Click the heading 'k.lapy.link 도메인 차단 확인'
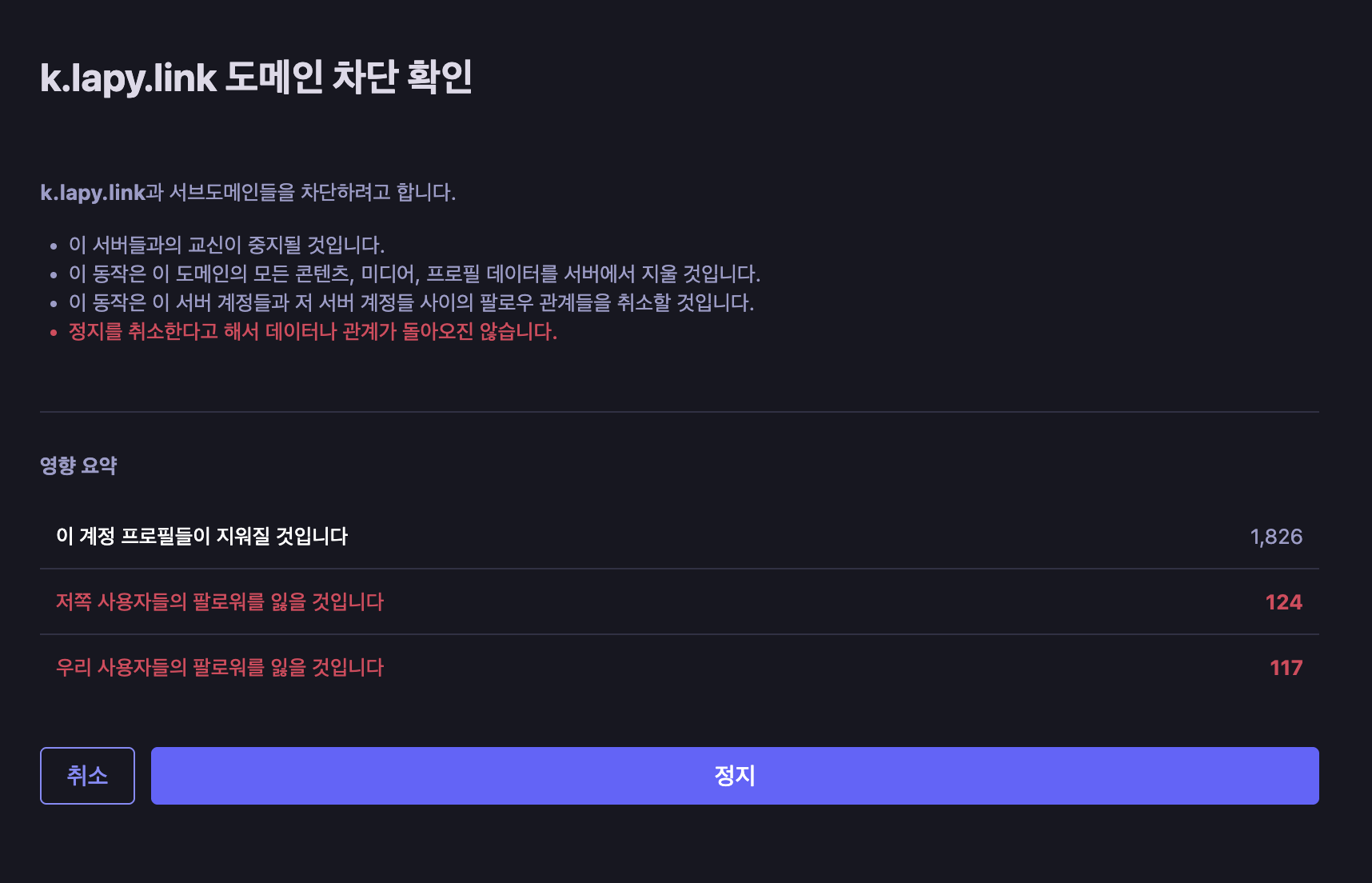Viewport: 1372px width, 883px height. (256, 78)
